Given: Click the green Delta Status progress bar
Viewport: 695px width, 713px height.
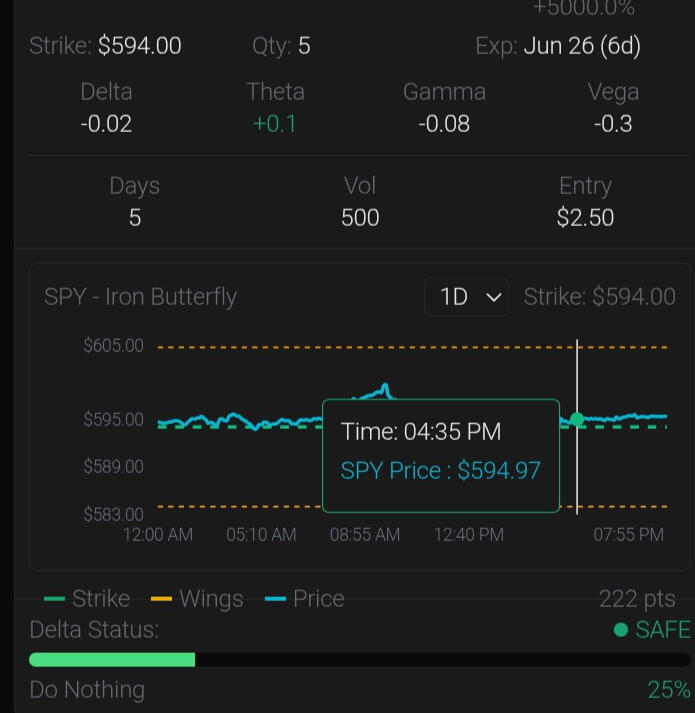Looking at the screenshot, I should [112, 660].
